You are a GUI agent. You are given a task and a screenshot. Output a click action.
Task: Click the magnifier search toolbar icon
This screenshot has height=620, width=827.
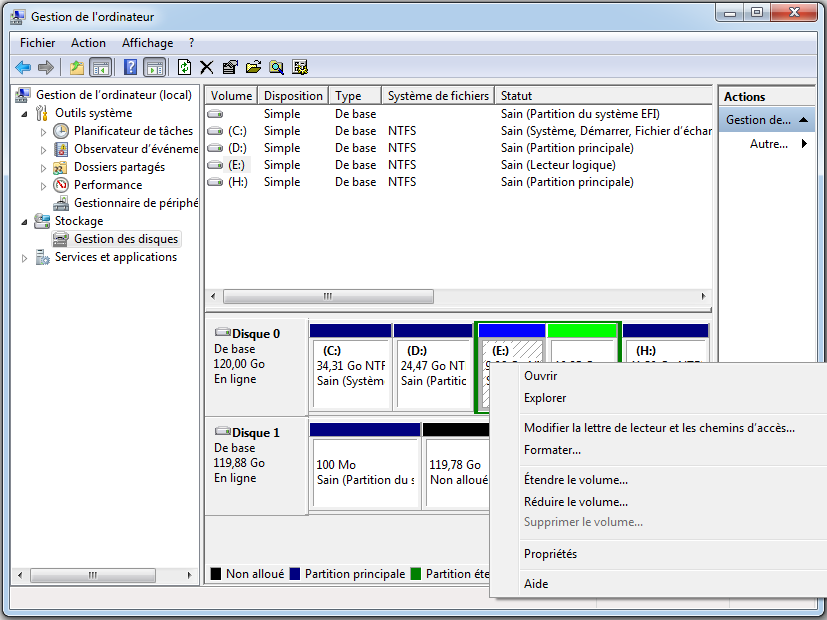(x=276, y=67)
